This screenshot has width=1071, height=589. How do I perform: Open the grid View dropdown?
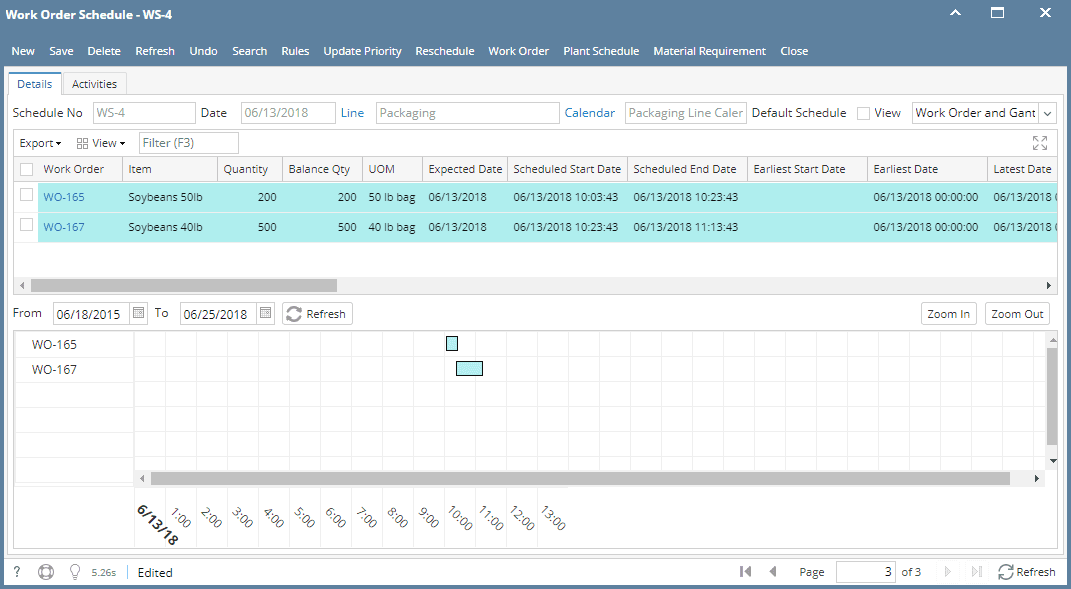pos(101,143)
